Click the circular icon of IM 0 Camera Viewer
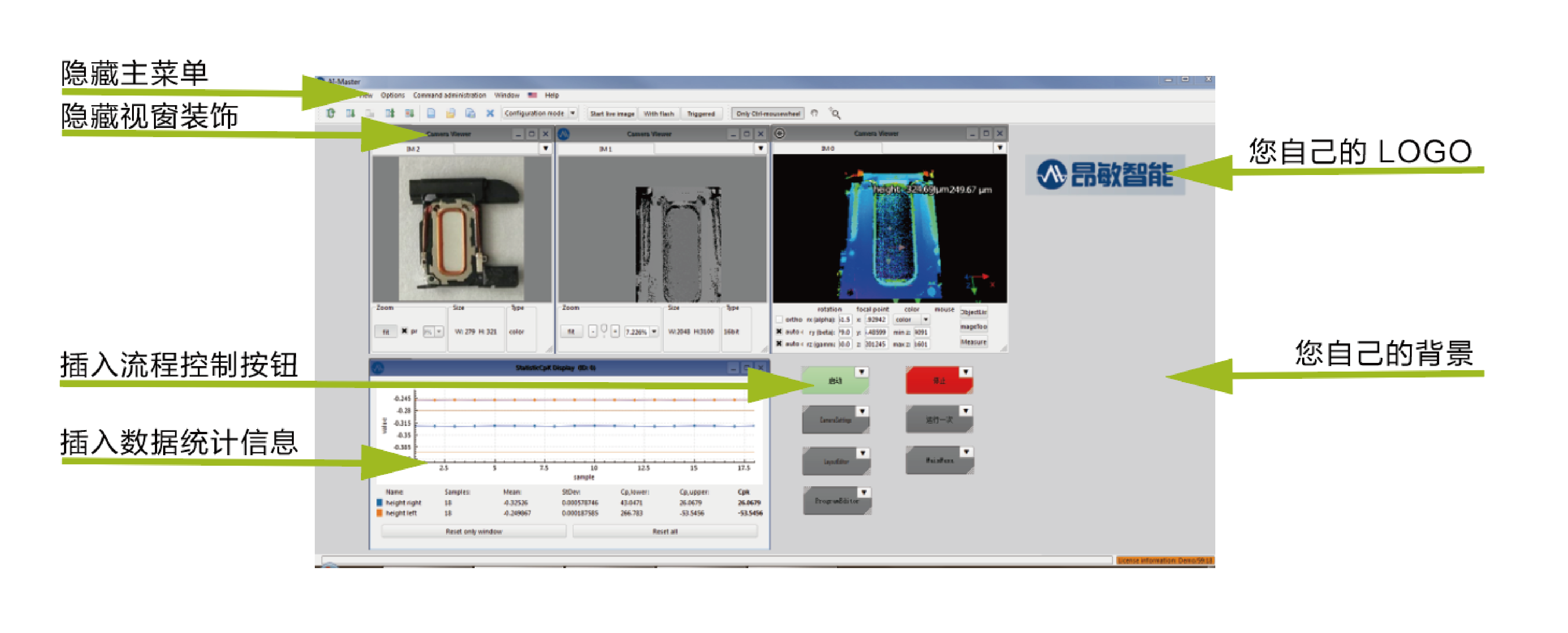 [x=780, y=133]
